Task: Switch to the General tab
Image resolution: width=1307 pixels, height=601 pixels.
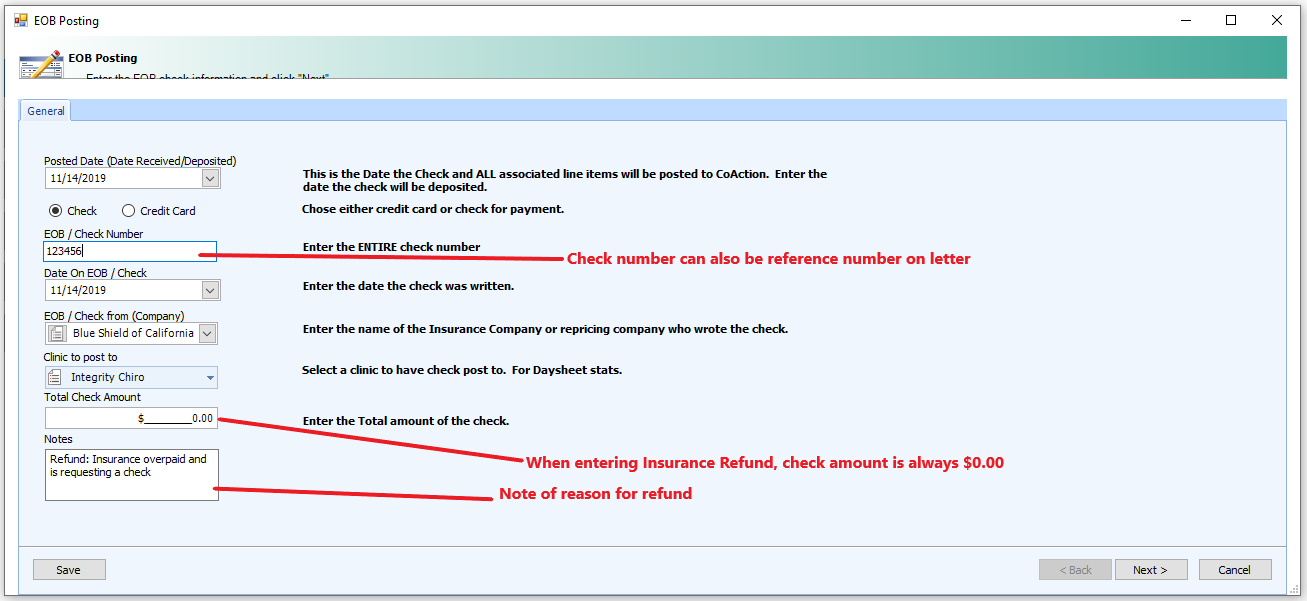Action: pyautogui.click(x=46, y=111)
